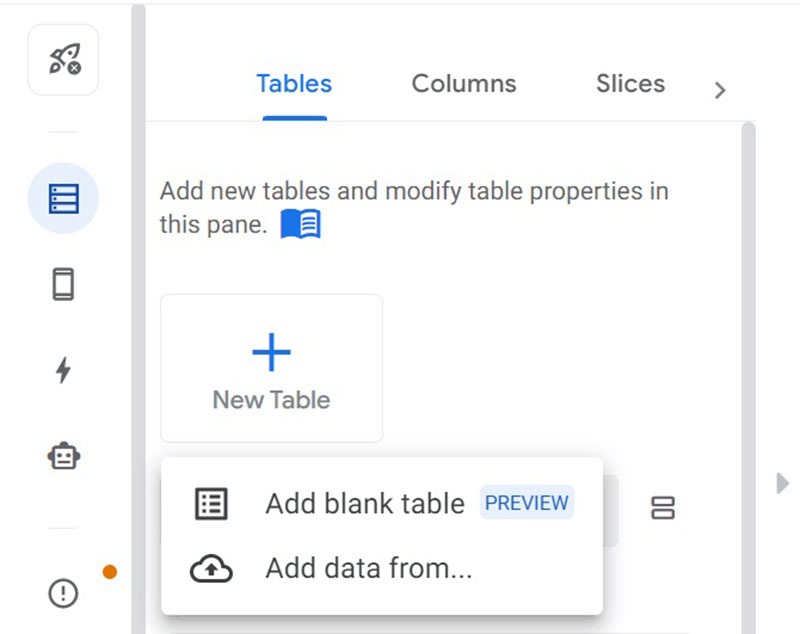This screenshot has height=634, width=800.
Task: Click the pane's vertical scrollbar
Action: click(x=747, y=300)
